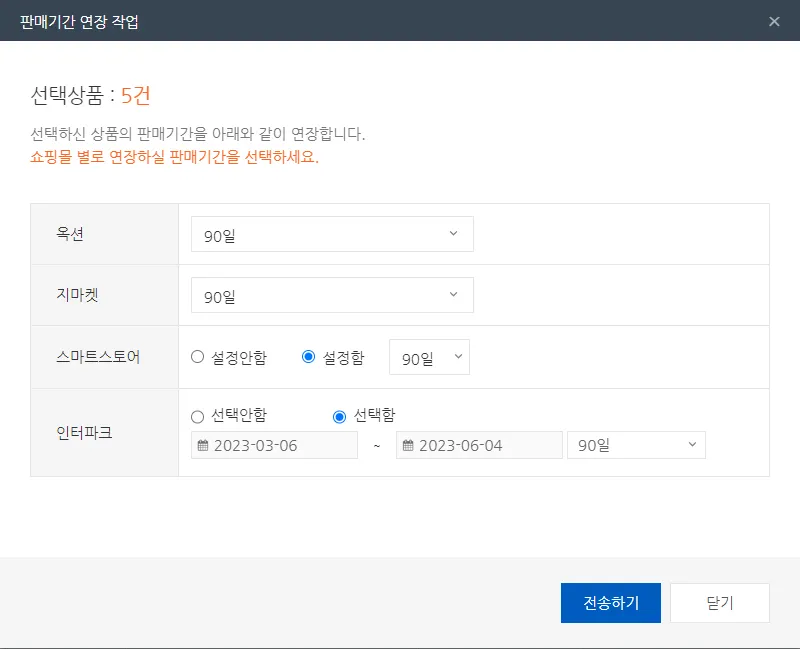Close the dialog with the X icon

(x=774, y=21)
